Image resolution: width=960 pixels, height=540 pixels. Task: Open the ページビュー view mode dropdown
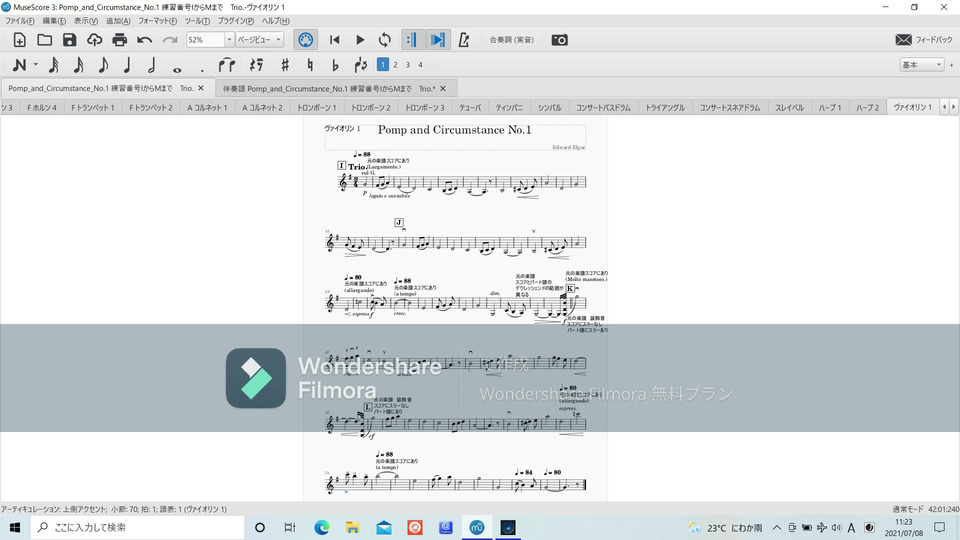click(260, 40)
